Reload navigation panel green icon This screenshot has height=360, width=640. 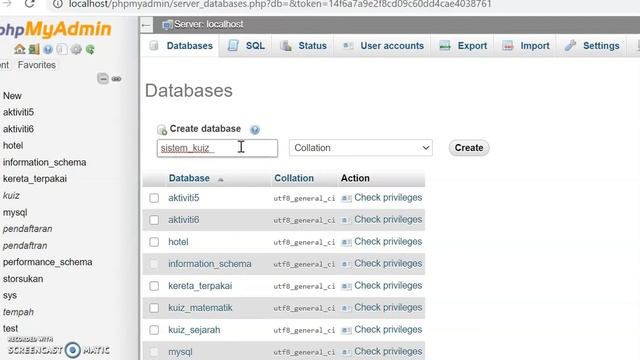(90, 49)
